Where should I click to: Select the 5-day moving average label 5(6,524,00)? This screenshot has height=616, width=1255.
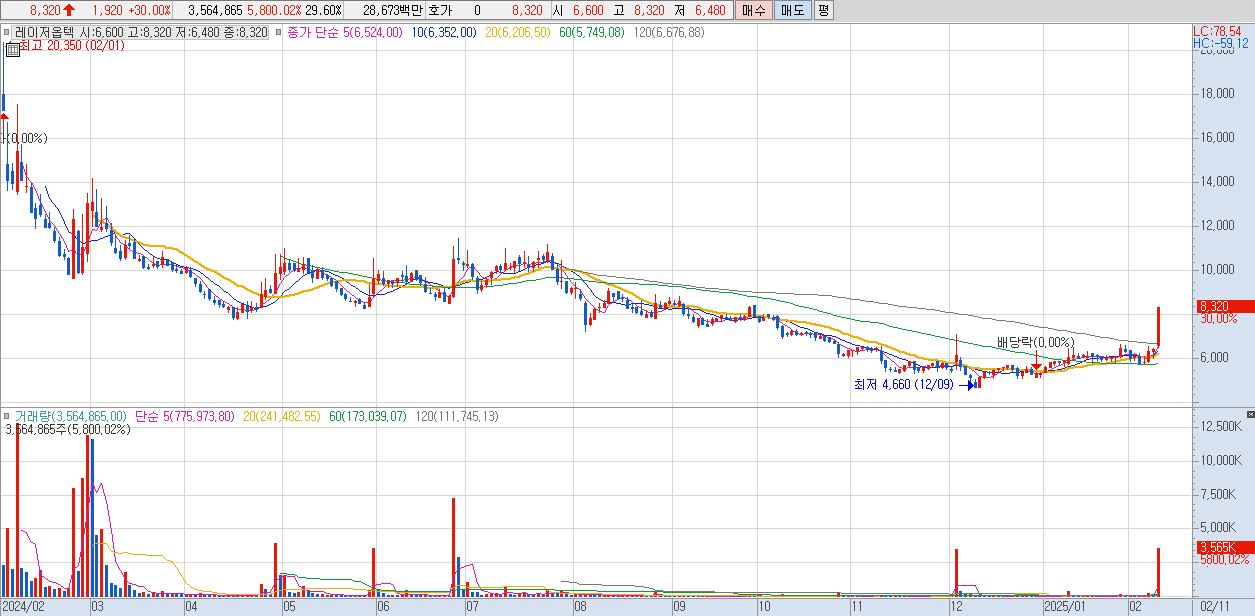[373, 33]
